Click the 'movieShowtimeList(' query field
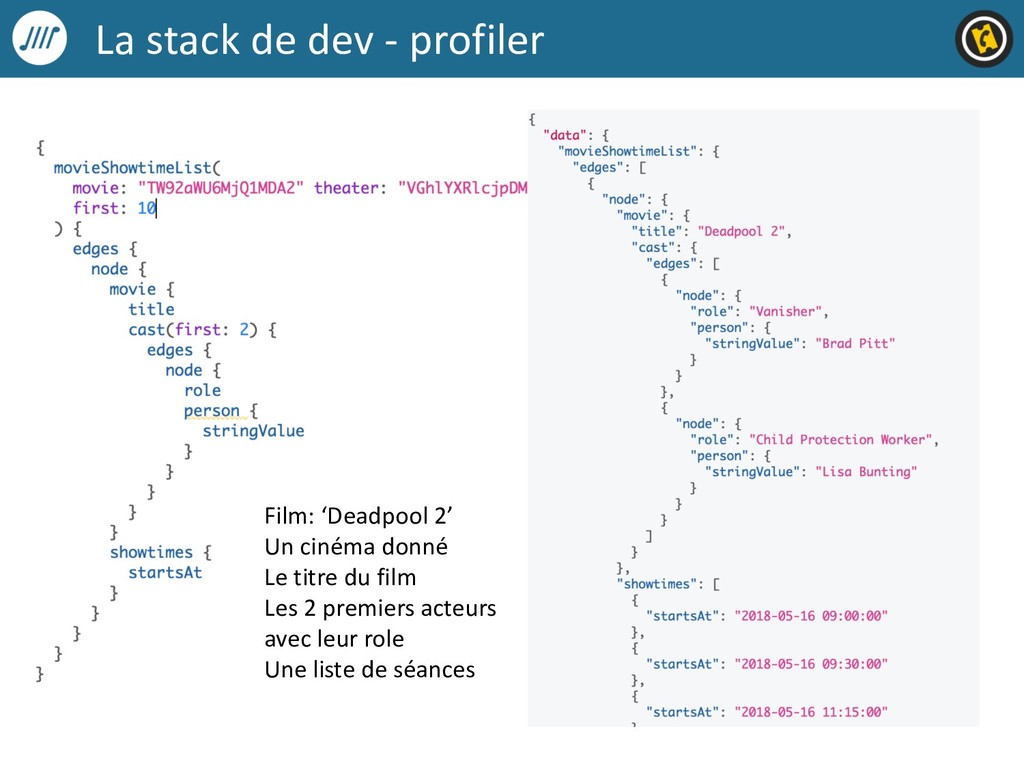The width and height of the screenshot is (1024, 768). (x=137, y=168)
